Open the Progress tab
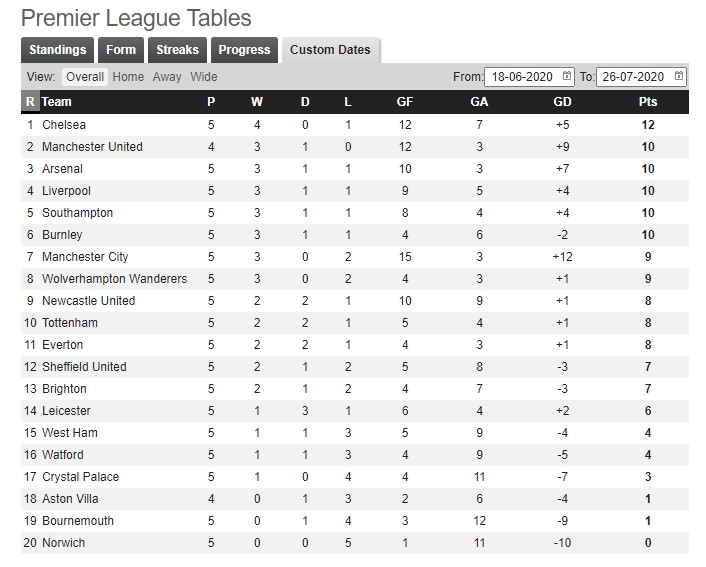The height and width of the screenshot is (567, 706). click(x=244, y=50)
